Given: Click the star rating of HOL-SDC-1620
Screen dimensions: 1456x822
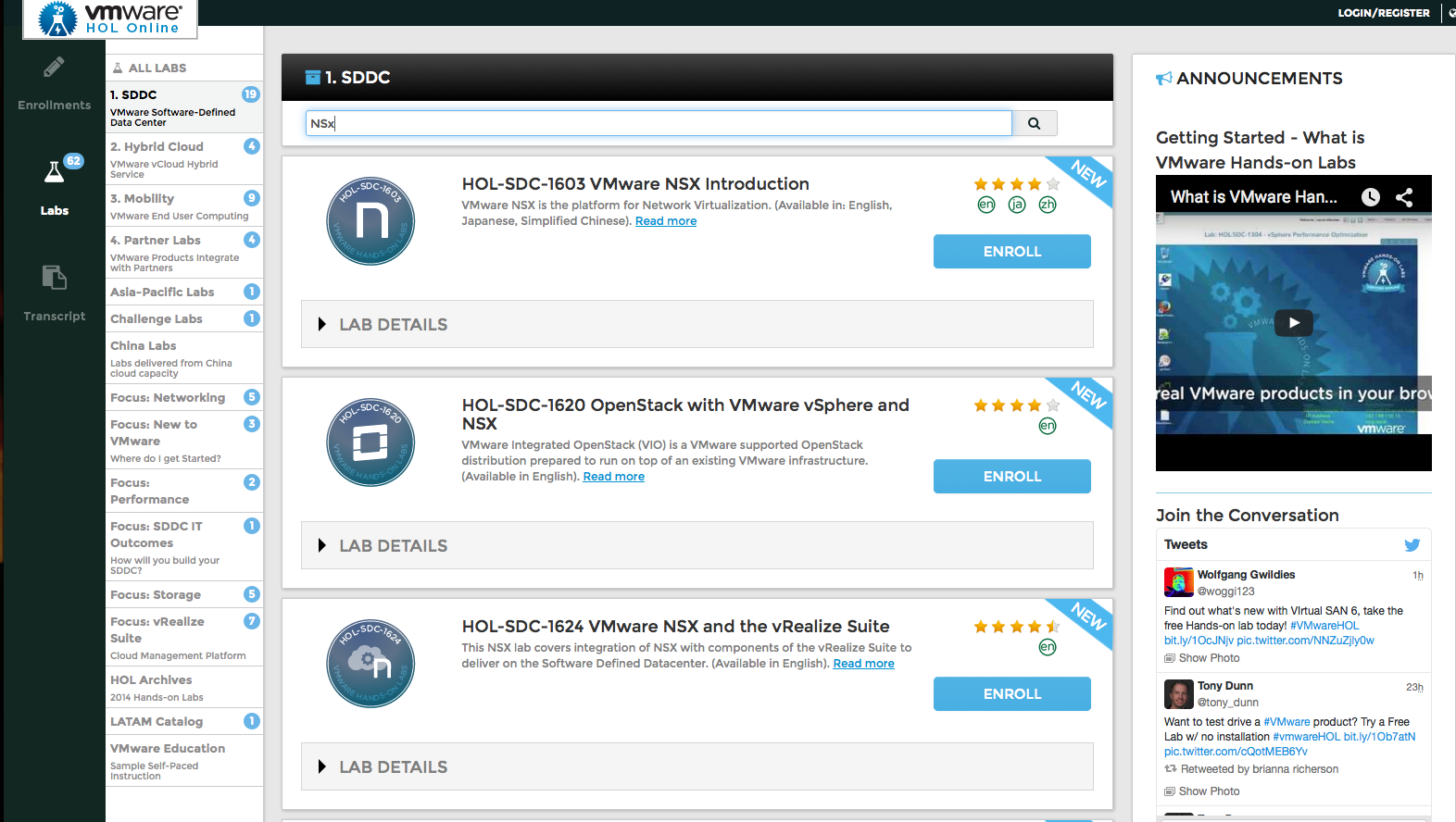Looking at the screenshot, I should click(1017, 405).
